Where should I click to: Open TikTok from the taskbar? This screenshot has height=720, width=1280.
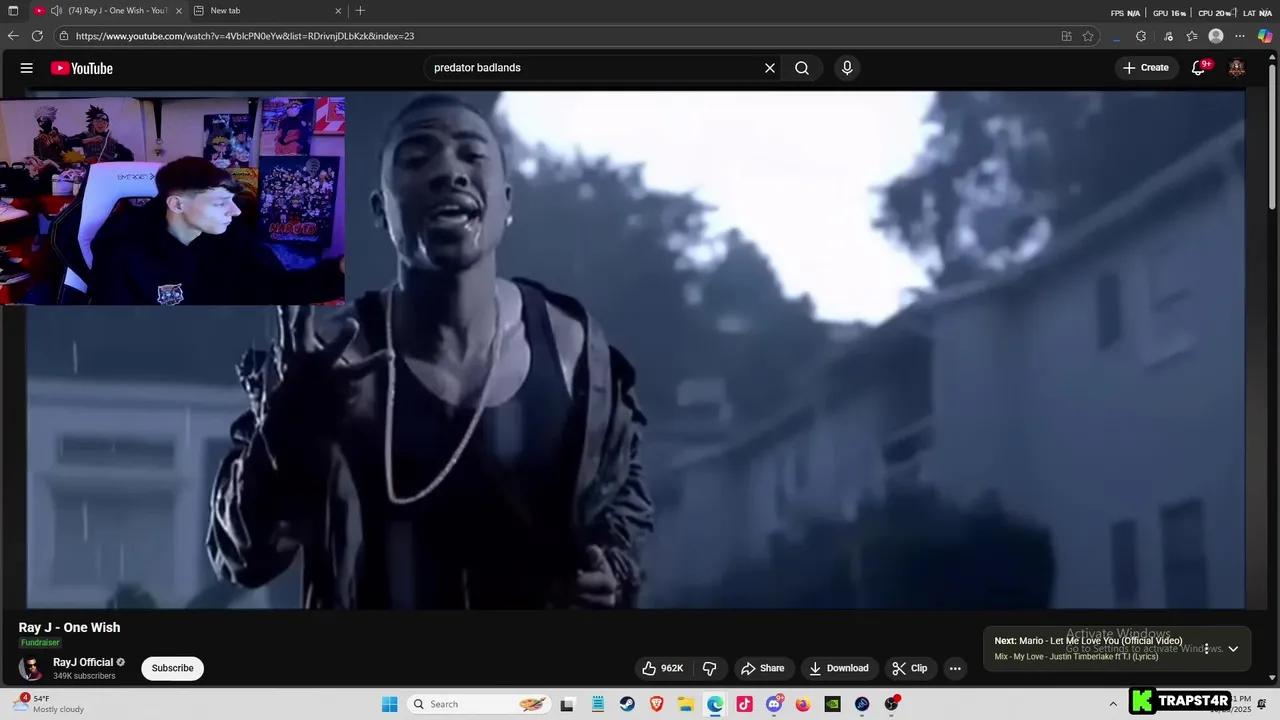[744, 704]
